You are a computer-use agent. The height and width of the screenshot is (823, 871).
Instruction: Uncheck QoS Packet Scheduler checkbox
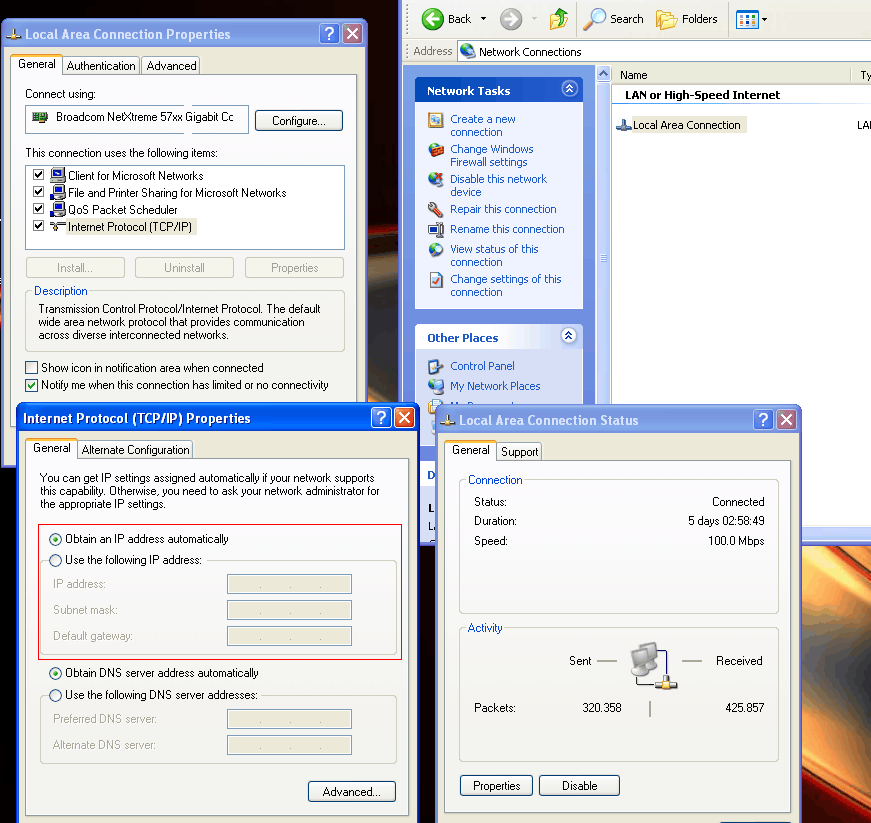pyautogui.click(x=38, y=209)
